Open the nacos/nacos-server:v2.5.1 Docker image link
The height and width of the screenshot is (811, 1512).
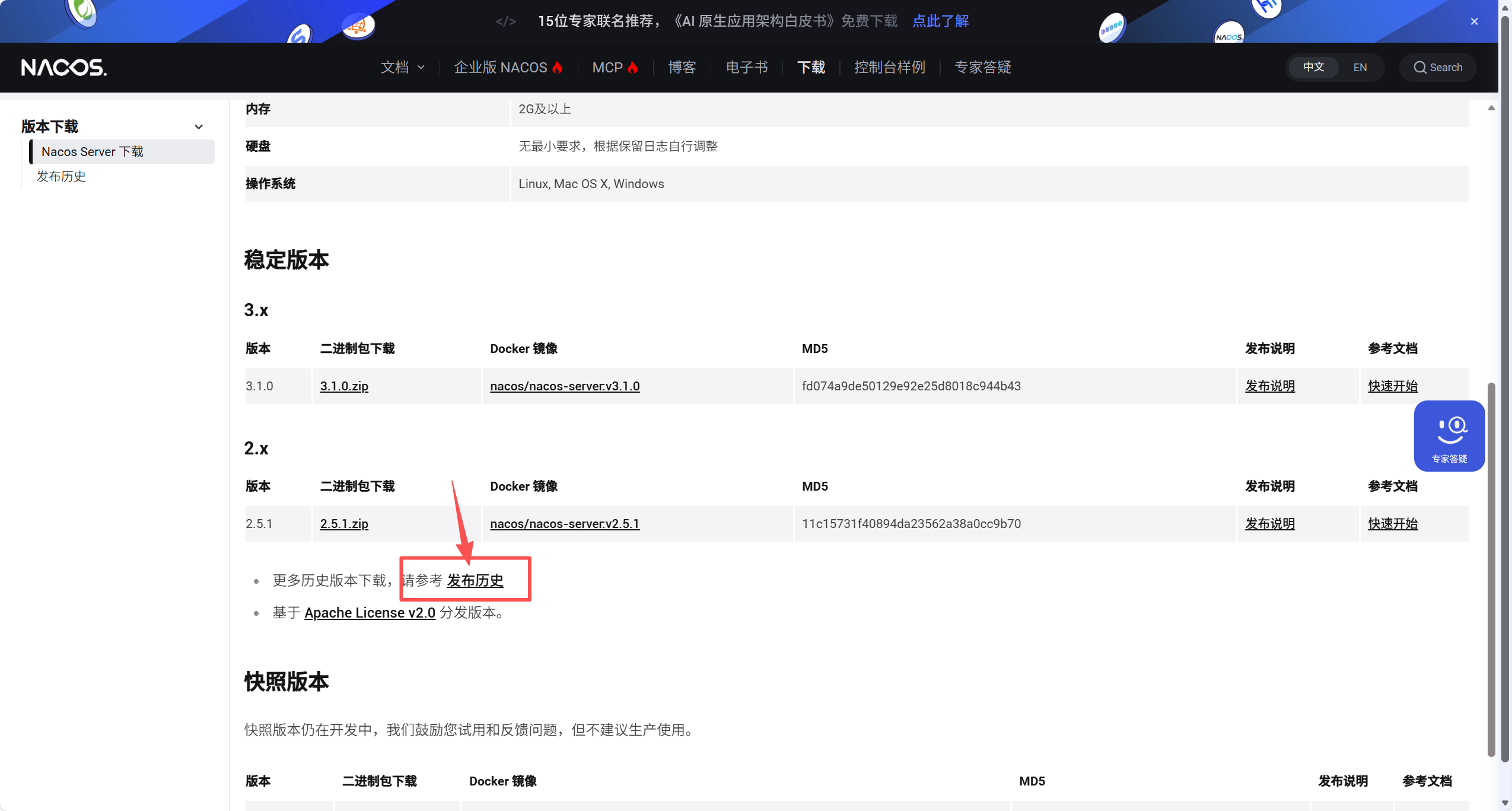tap(564, 523)
